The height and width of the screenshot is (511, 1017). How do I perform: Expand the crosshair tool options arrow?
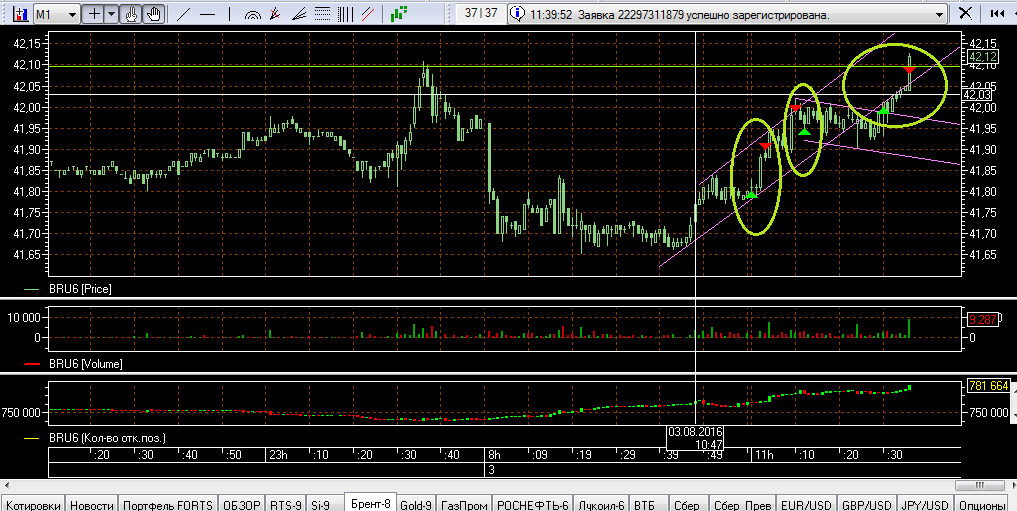tap(112, 14)
